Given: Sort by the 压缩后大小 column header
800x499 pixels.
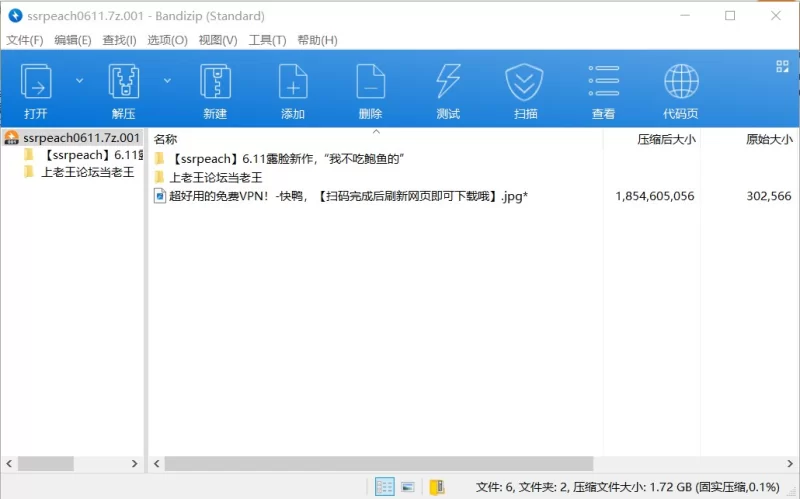Looking at the screenshot, I should (x=666, y=139).
